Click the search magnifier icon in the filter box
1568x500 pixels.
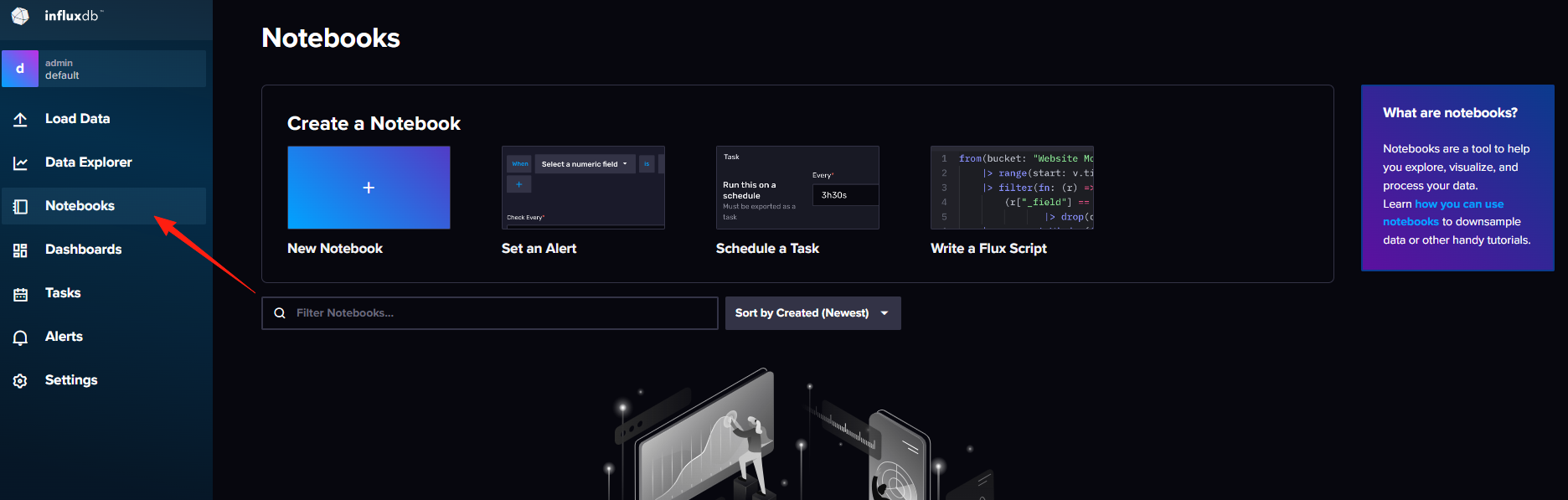tap(280, 313)
